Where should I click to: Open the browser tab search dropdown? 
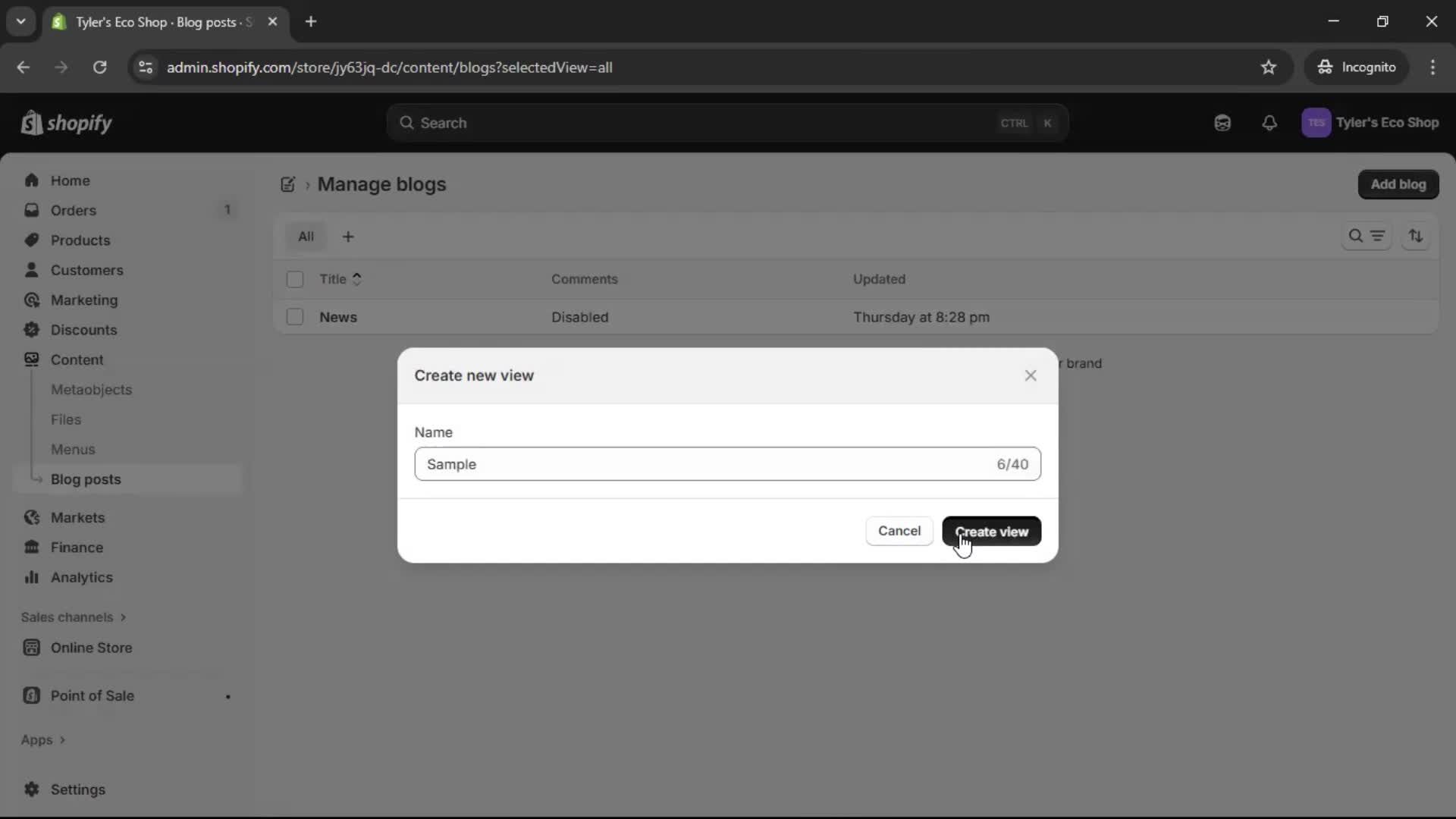[20, 22]
